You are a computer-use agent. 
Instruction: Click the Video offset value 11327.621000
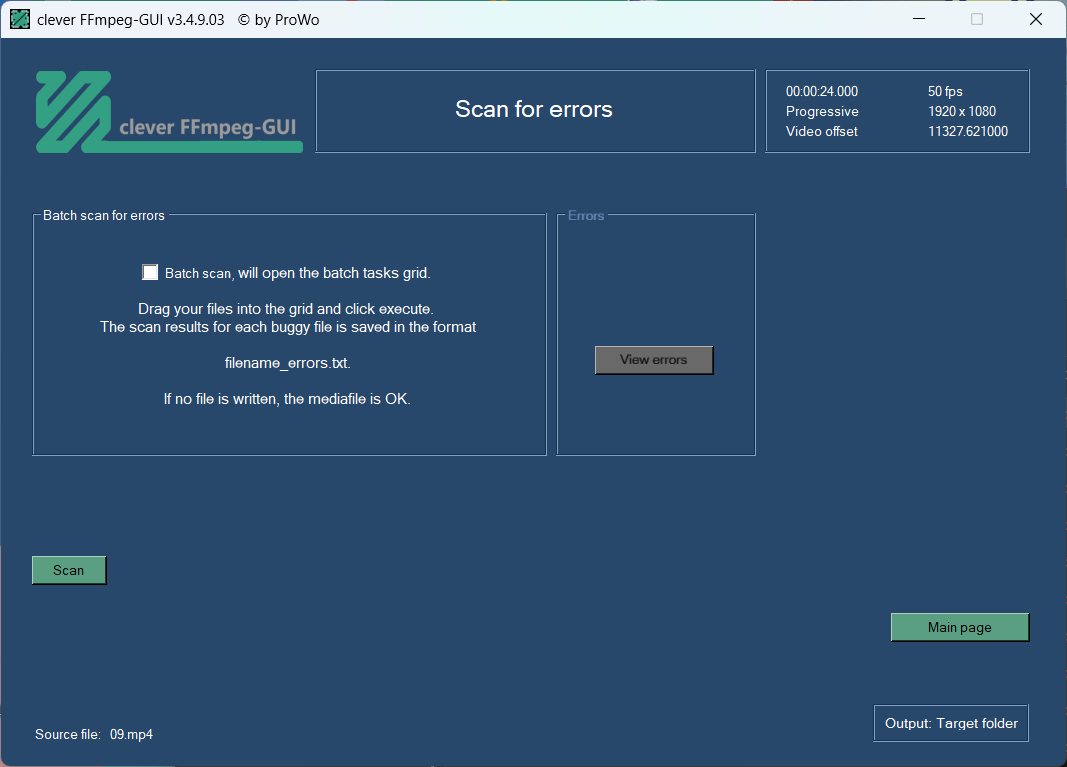point(968,131)
